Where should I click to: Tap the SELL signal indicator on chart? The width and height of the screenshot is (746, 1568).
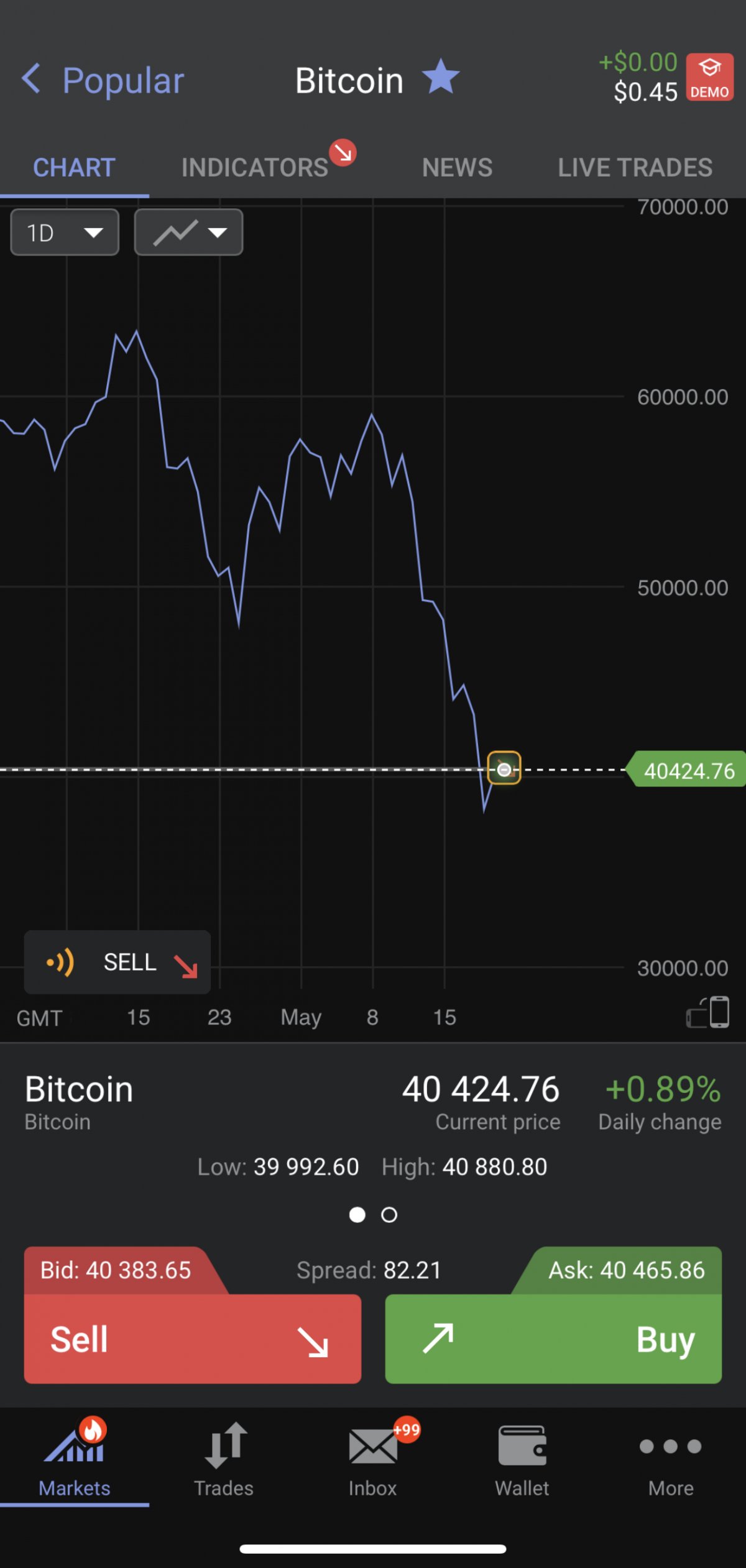point(117,962)
